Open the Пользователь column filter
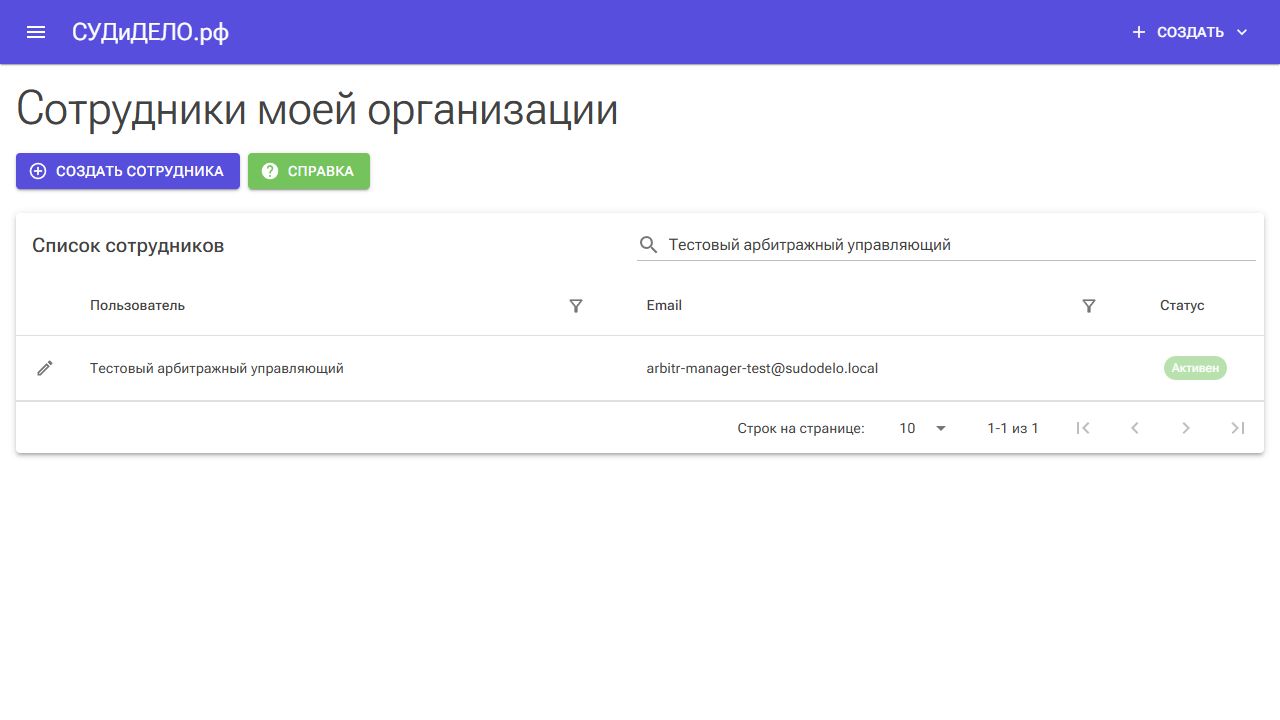This screenshot has height=720, width=1280. coord(576,306)
